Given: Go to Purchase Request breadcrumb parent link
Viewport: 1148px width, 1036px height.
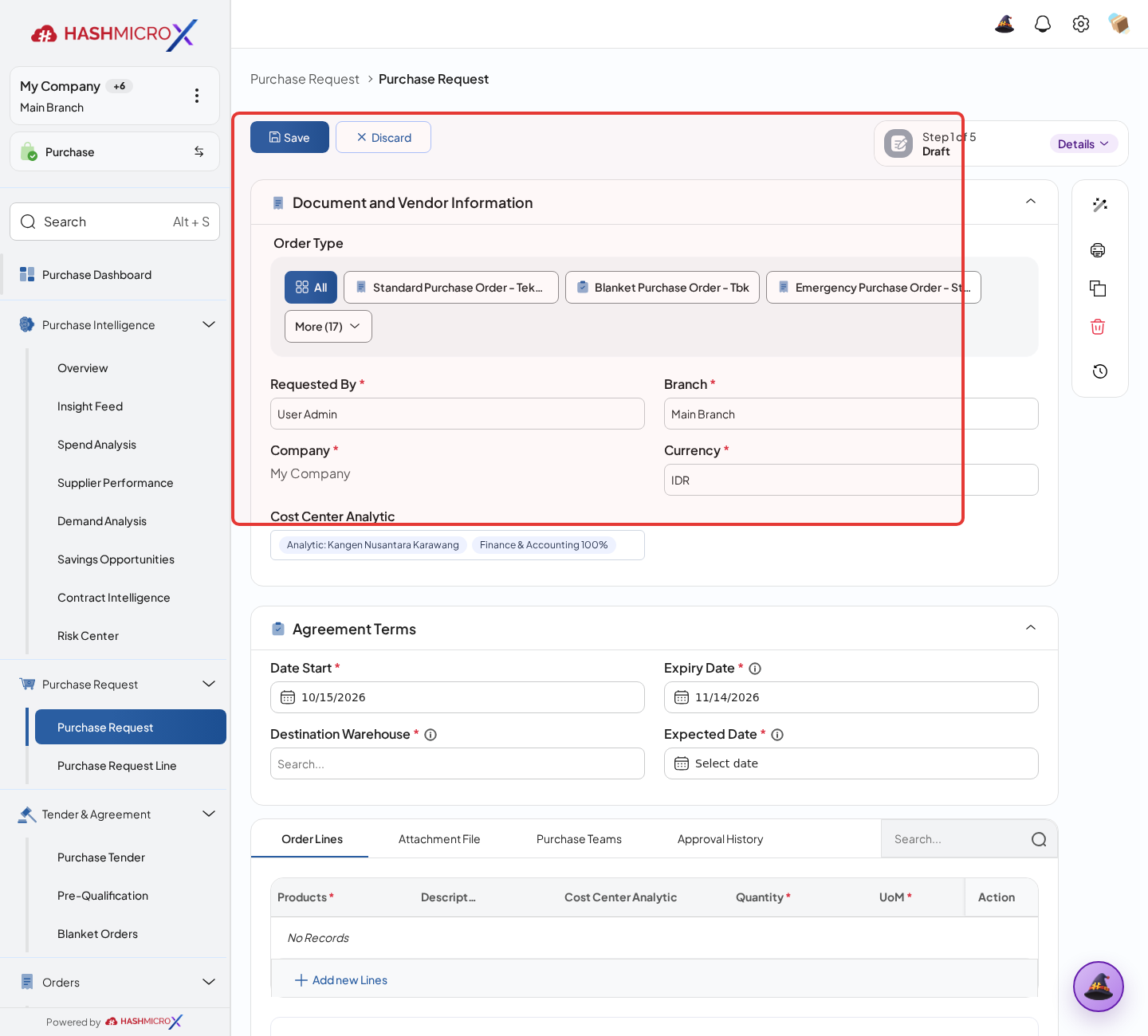Looking at the screenshot, I should click(305, 79).
